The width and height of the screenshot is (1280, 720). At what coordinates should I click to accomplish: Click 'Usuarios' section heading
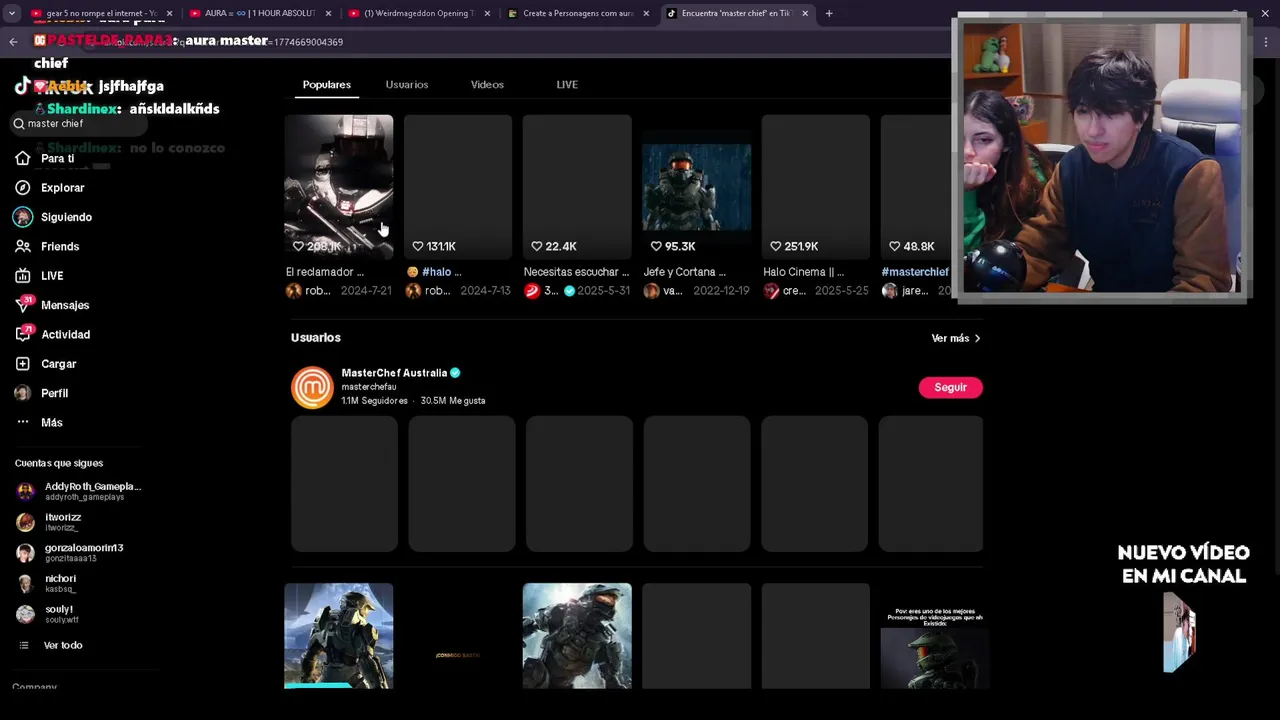click(316, 338)
